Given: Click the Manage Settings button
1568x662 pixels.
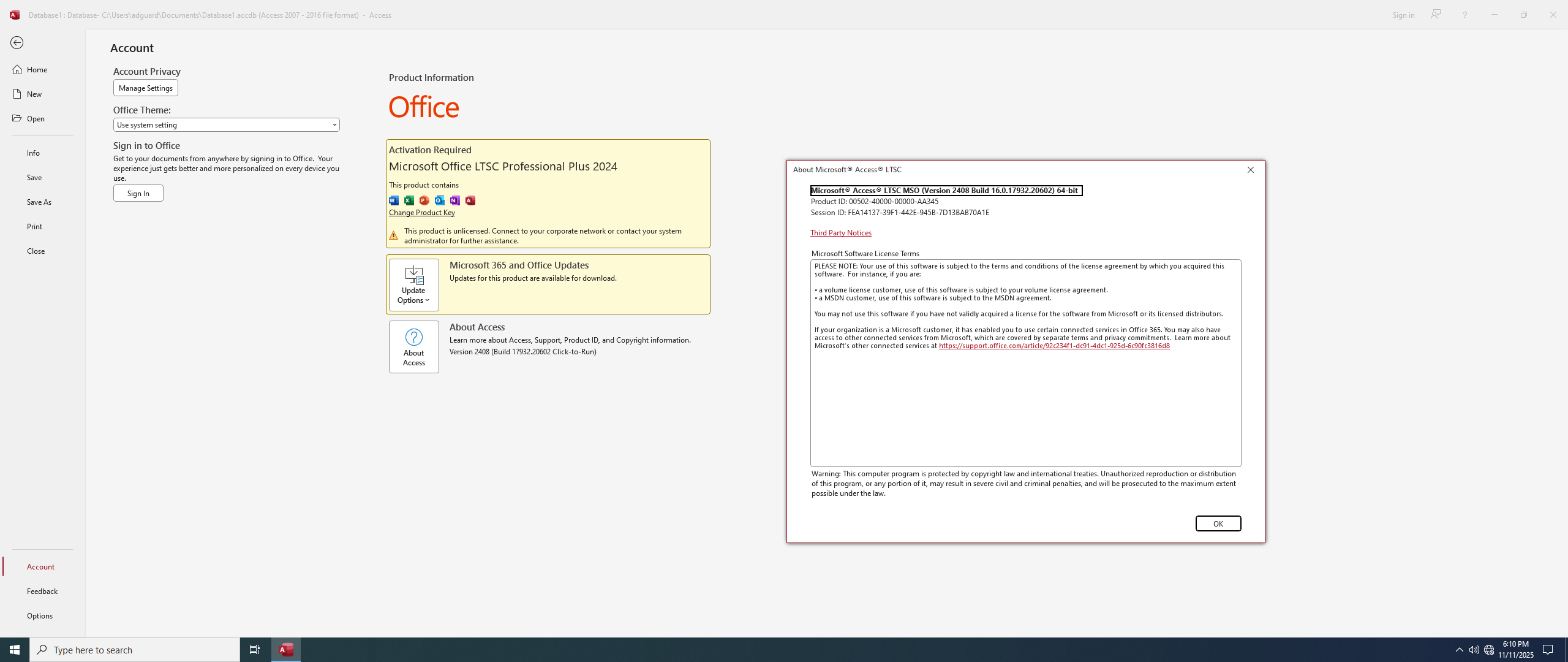Looking at the screenshot, I should 146,88.
